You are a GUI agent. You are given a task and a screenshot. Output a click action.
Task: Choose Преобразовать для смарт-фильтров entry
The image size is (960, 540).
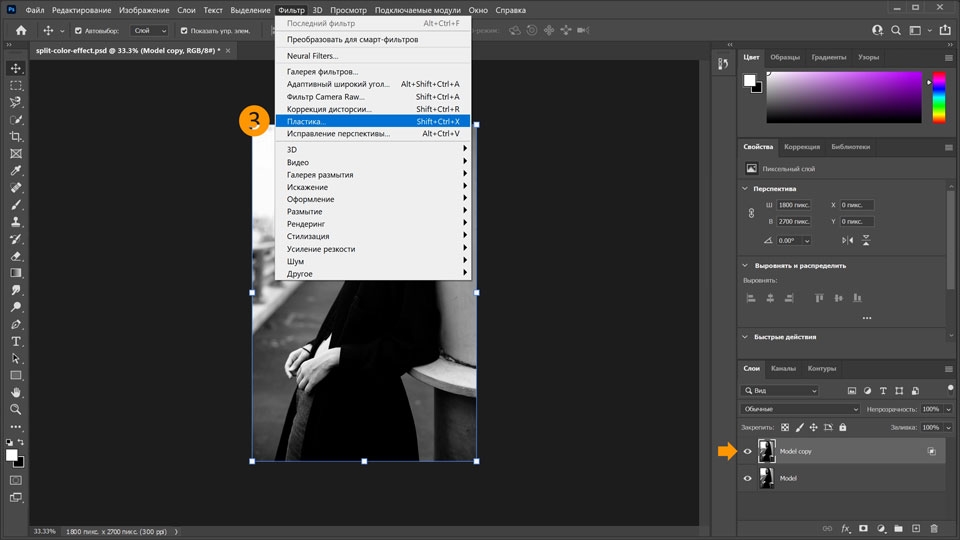point(373,39)
